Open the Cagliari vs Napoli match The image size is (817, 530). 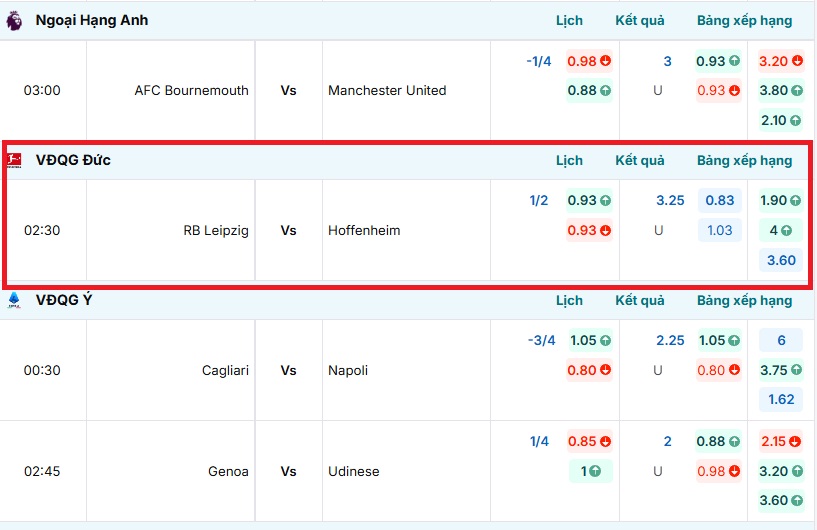pos(288,370)
